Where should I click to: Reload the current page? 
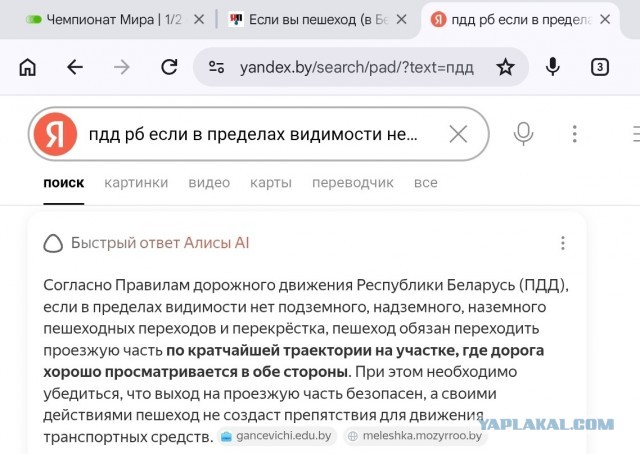click(x=169, y=67)
